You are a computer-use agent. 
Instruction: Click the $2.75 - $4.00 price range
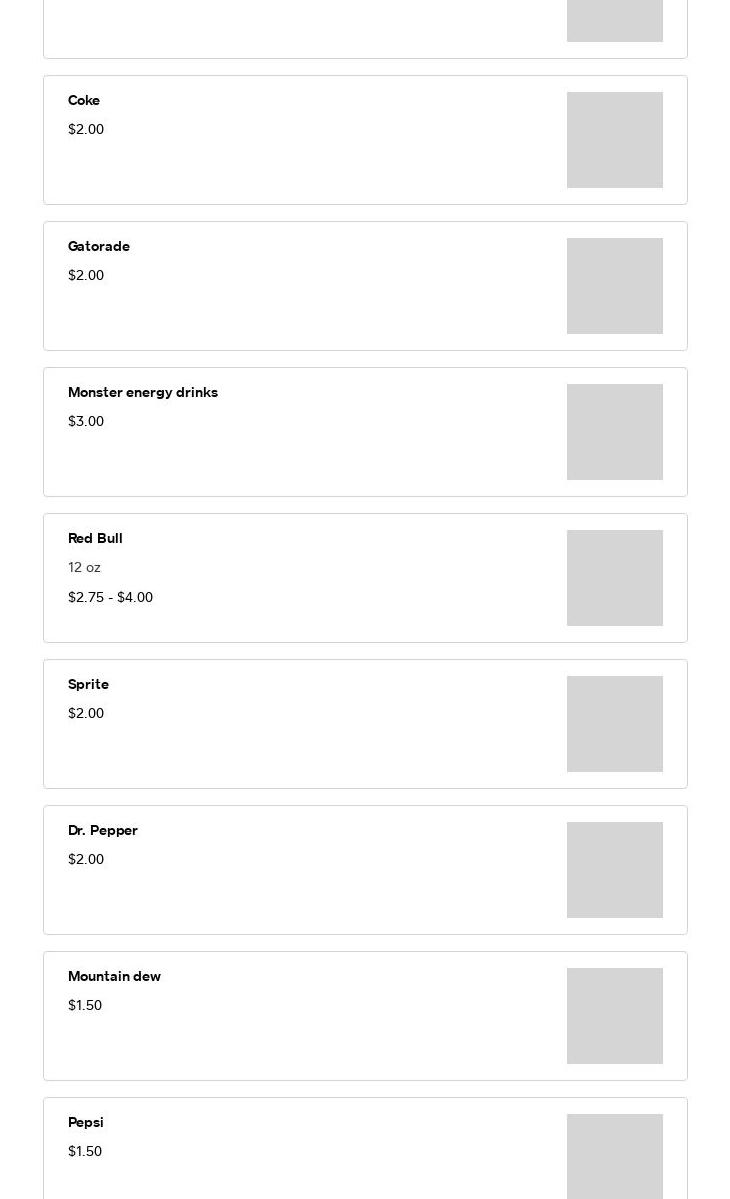coord(110,598)
